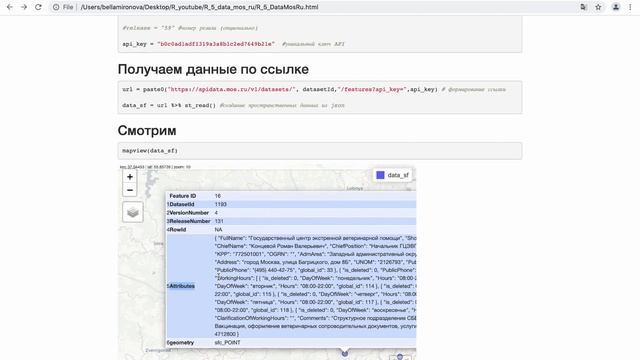Zoom out on the map
640x360 pixels.
[130, 190]
